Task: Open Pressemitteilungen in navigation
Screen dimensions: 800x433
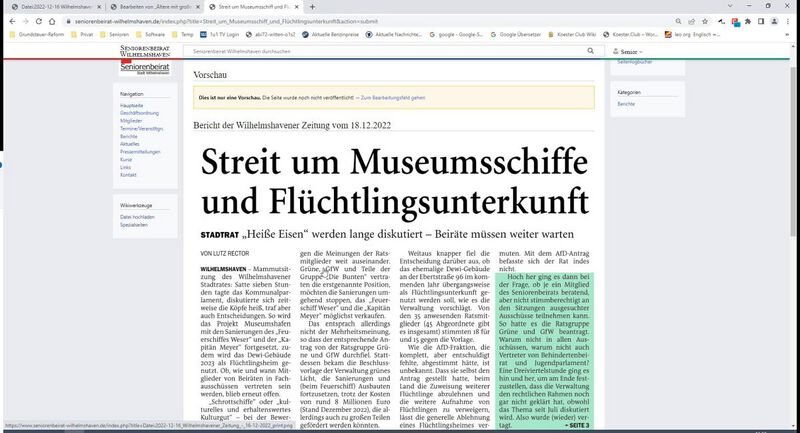Action: pos(140,151)
